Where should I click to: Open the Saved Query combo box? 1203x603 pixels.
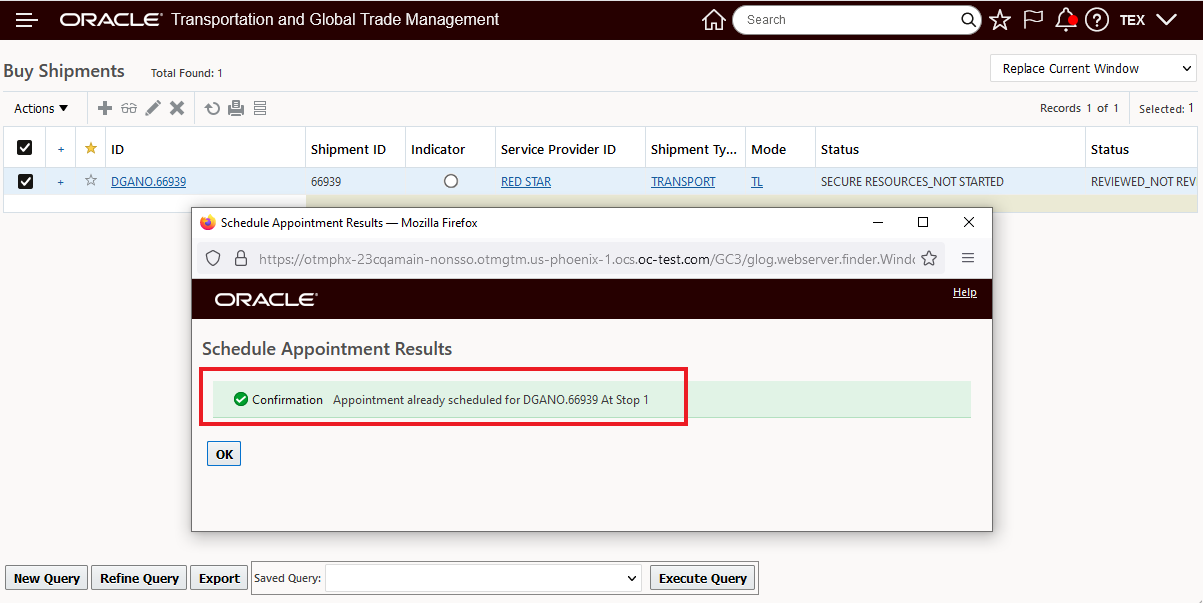pos(484,578)
